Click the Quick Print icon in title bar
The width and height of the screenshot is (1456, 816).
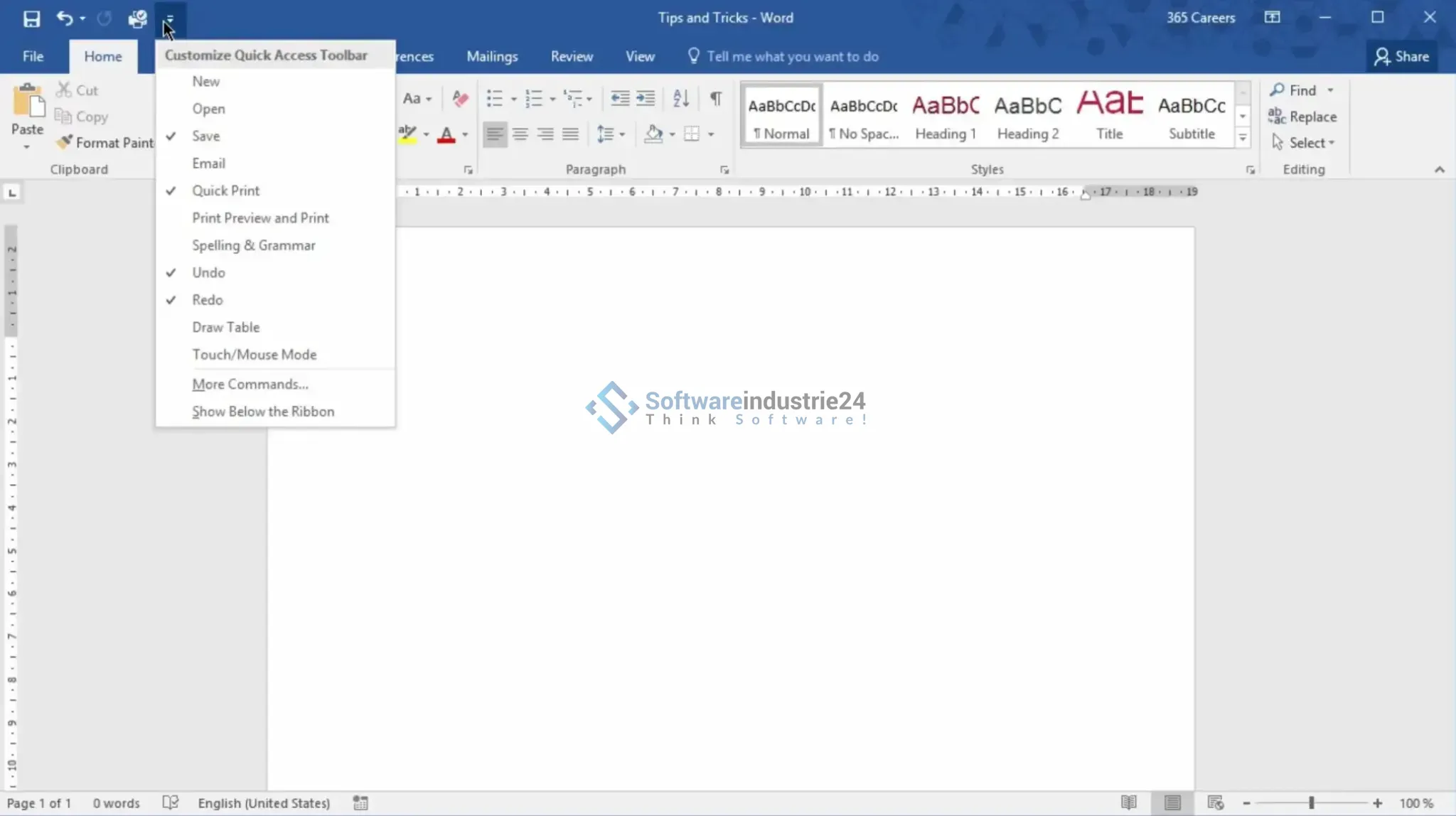click(137, 18)
